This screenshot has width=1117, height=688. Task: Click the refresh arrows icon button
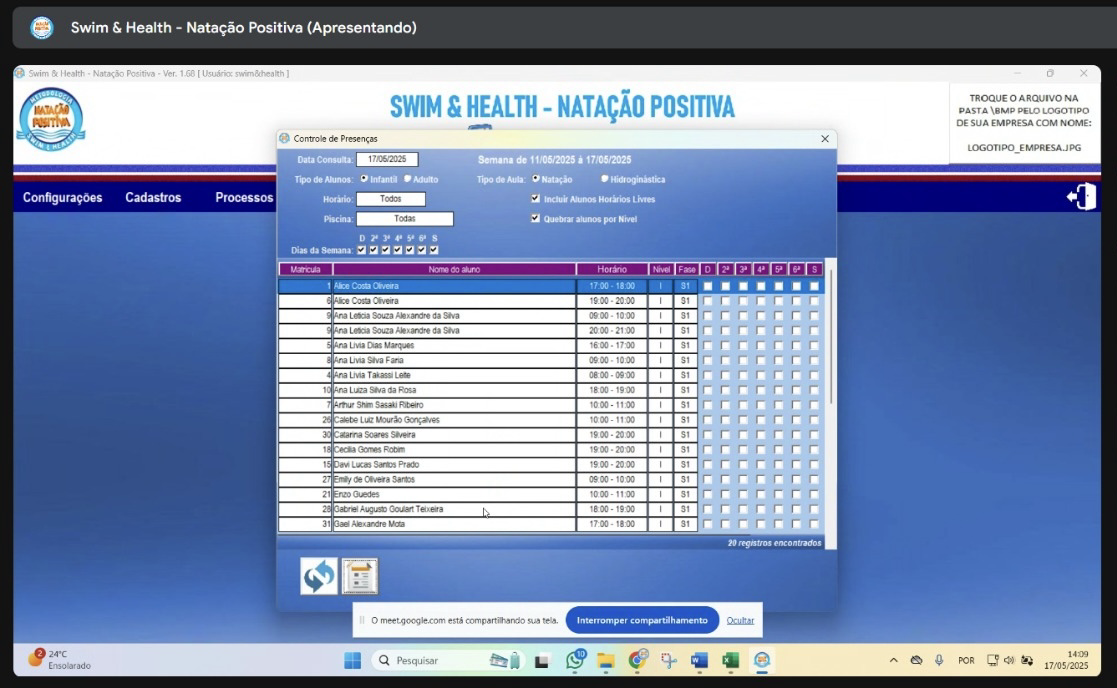318,575
